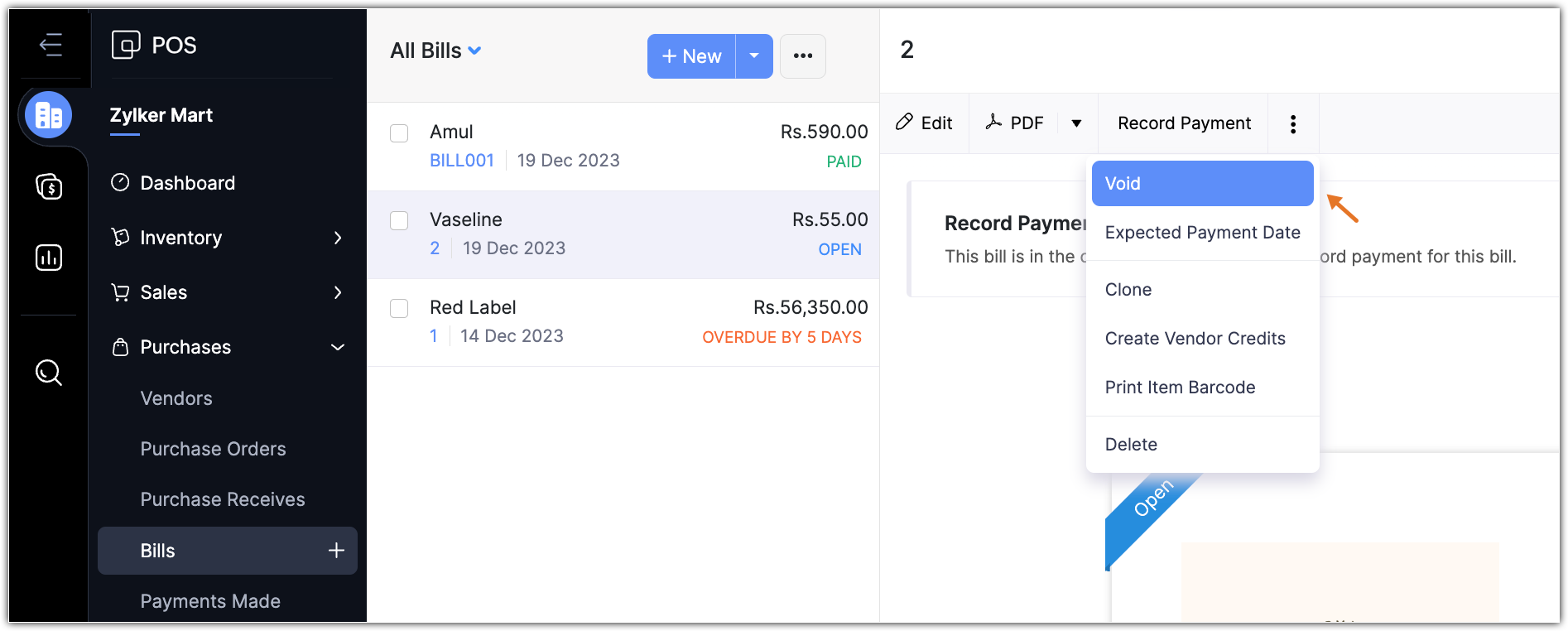Open the PDF options dropdown arrow
The height and width of the screenshot is (631, 1568).
pos(1076,123)
